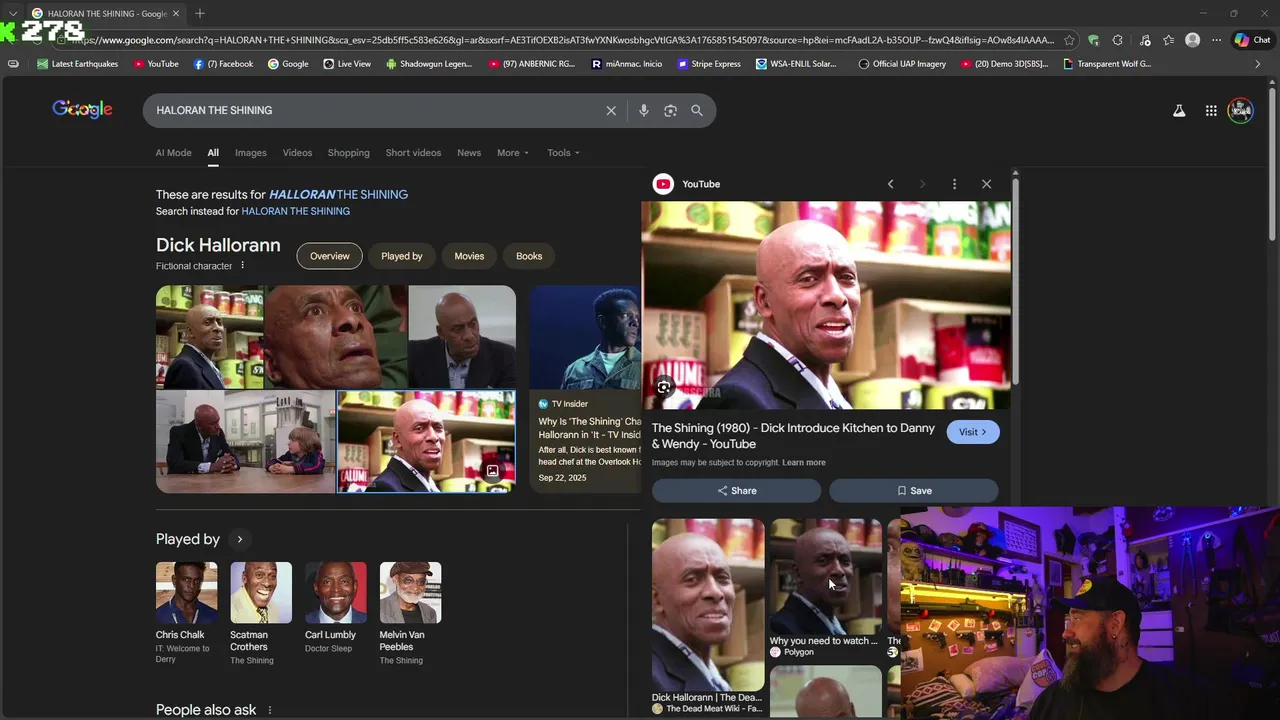Viewport: 1280px width, 720px height.
Task: Click the Save button
Action: click(x=914, y=490)
